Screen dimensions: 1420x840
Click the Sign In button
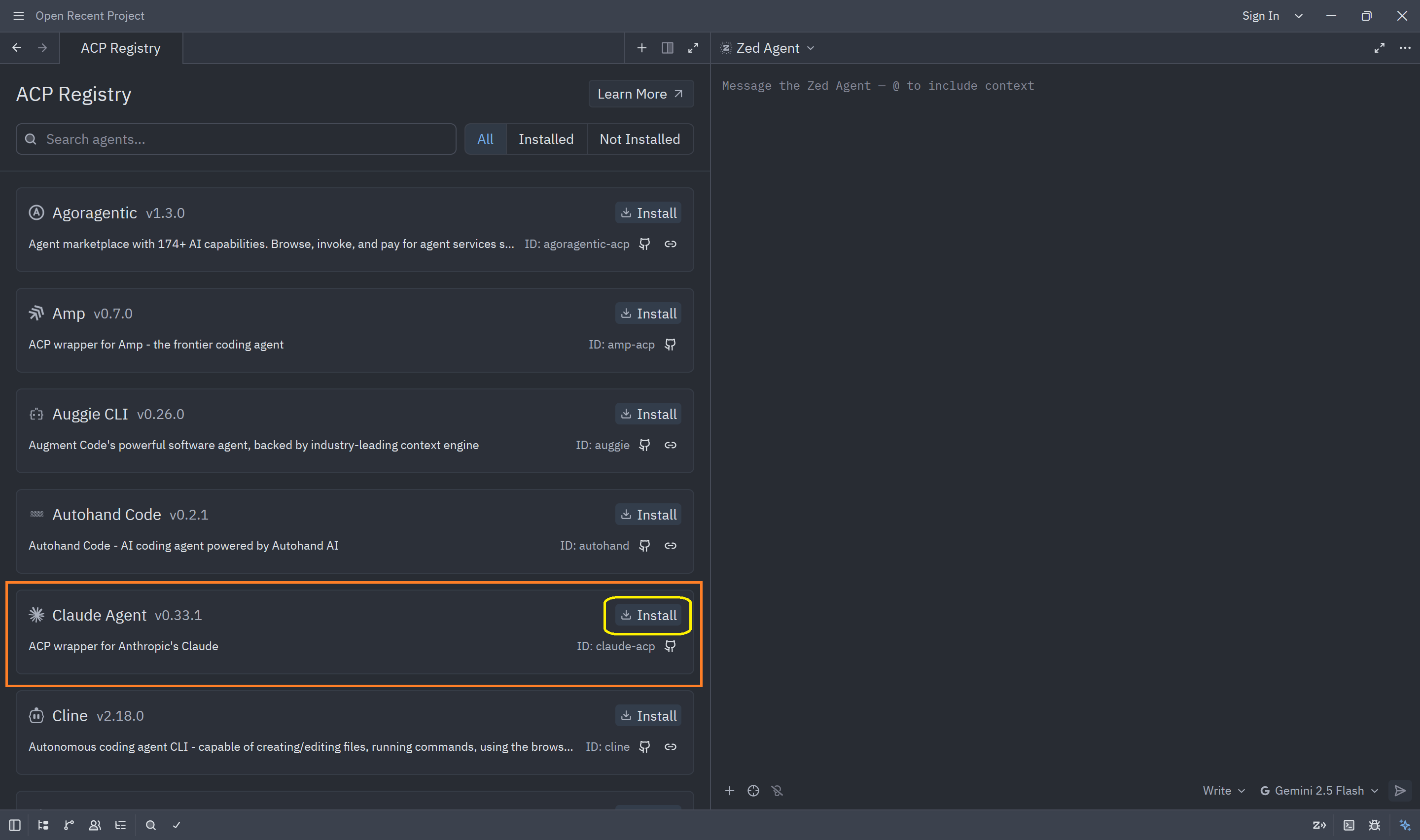tap(1260, 16)
